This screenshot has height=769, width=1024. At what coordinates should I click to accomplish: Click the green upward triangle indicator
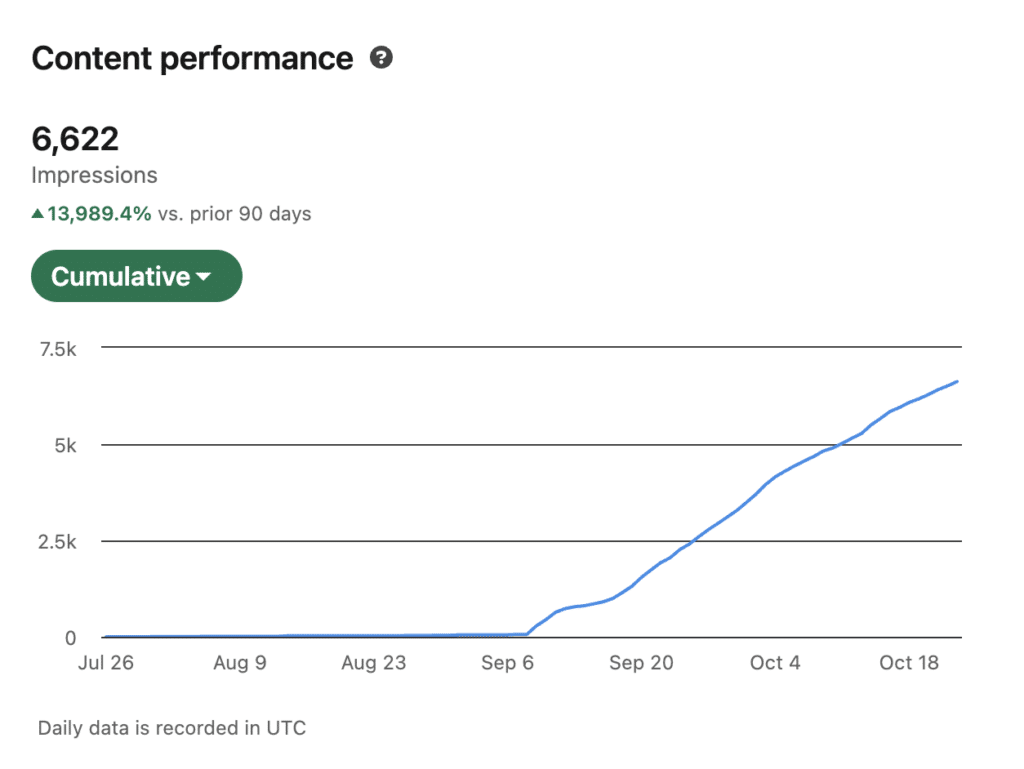coord(38,214)
